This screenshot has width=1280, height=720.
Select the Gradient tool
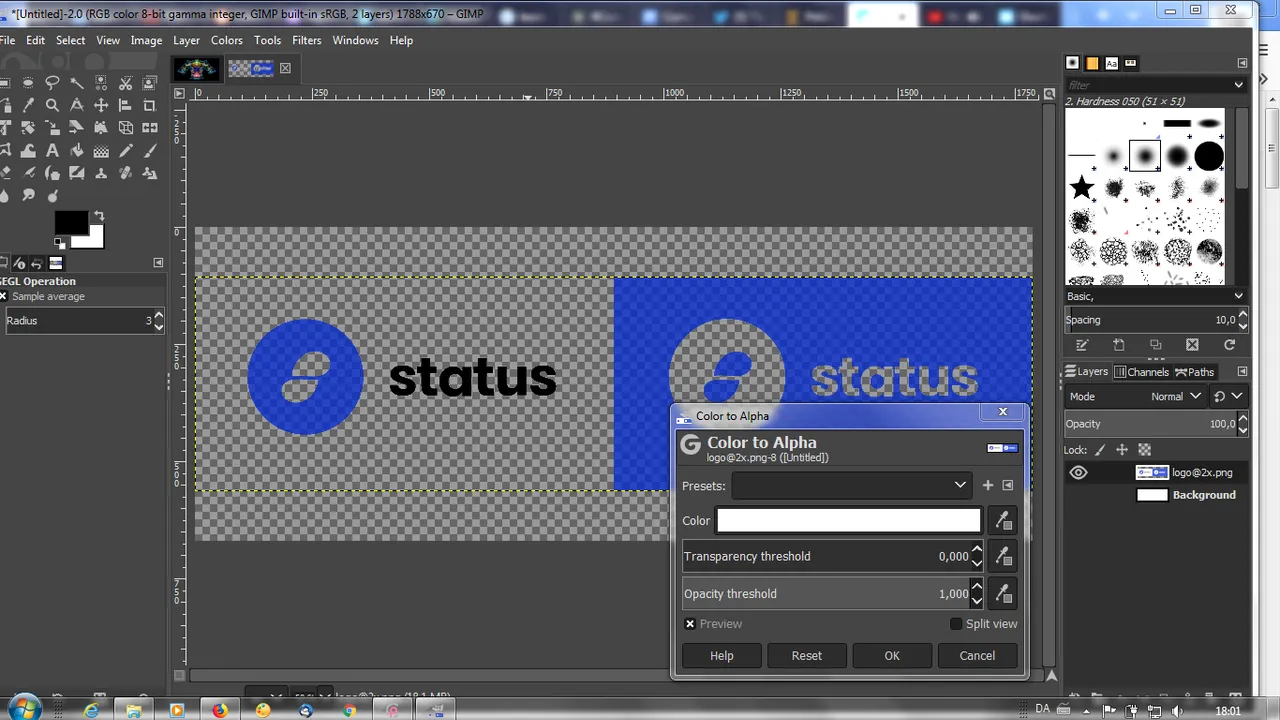(x=101, y=150)
